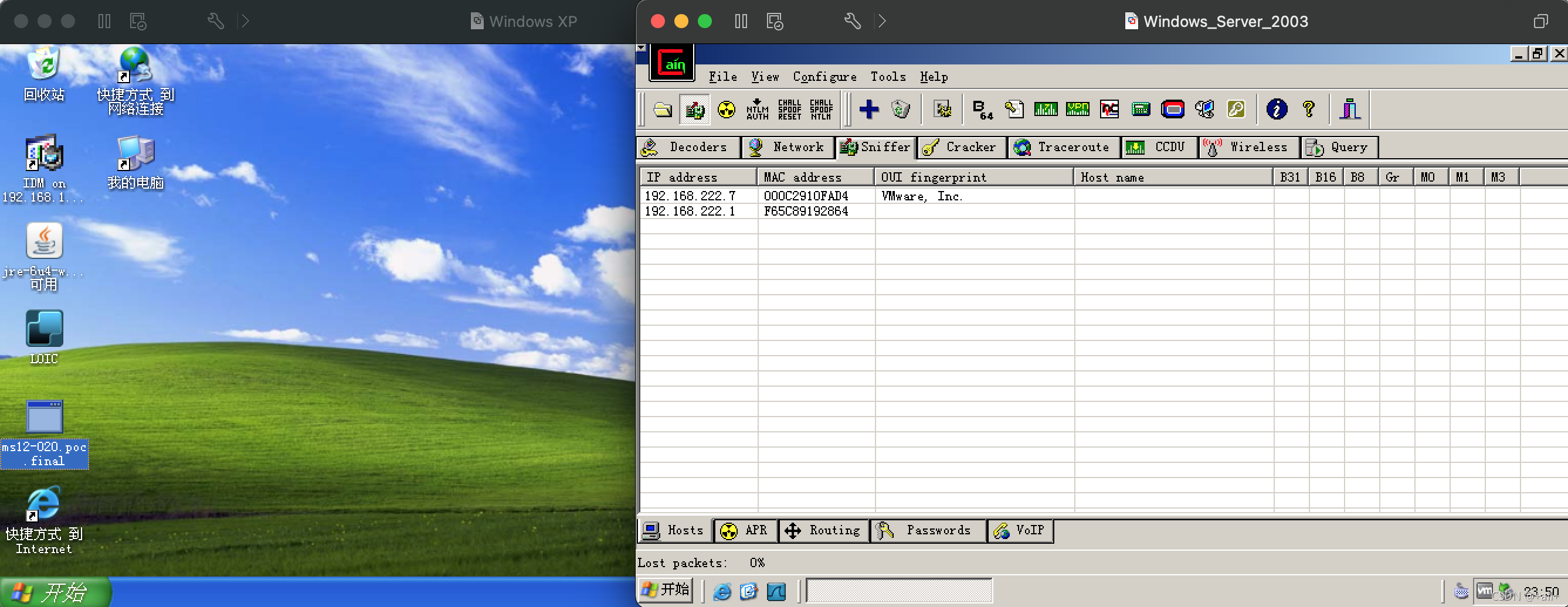Image resolution: width=1568 pixels, height=607 pixels.
Task: Select host row 192.168.222.1
Action: (1103, 211)
